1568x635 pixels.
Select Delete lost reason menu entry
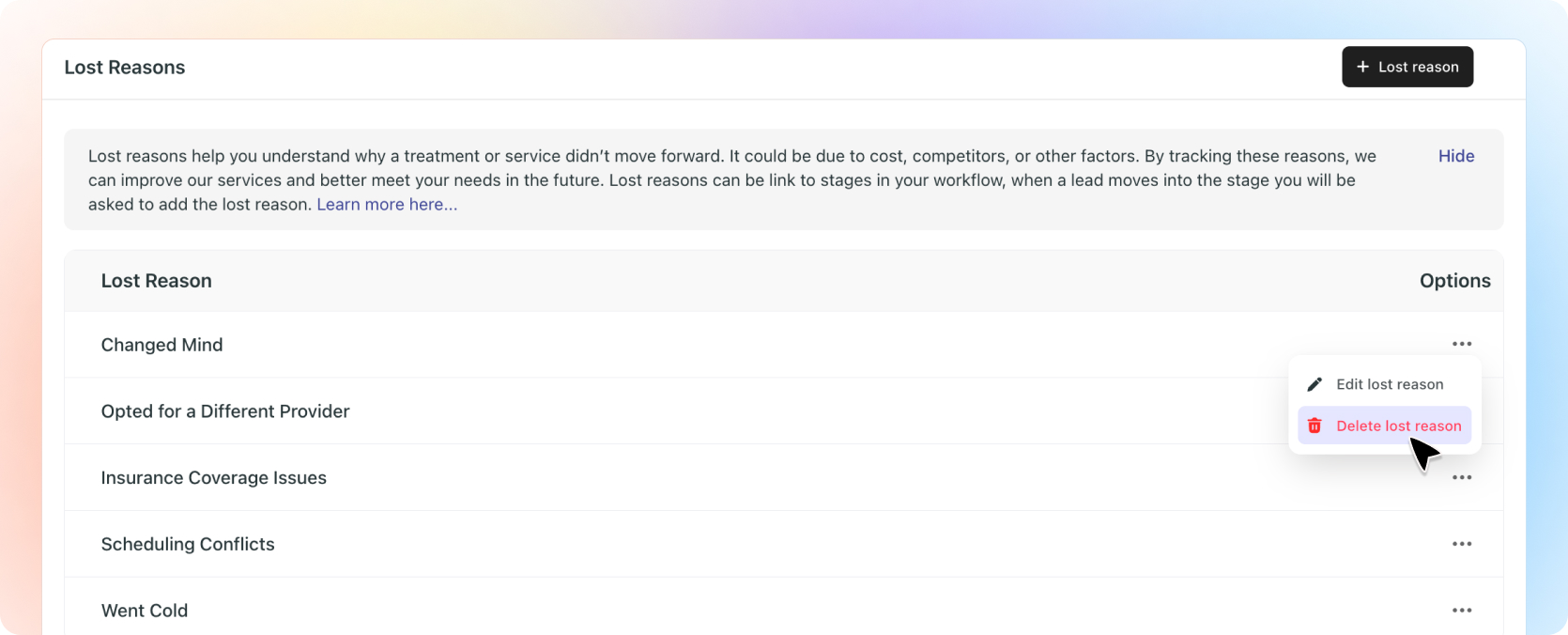click(x=1397, y=426)
